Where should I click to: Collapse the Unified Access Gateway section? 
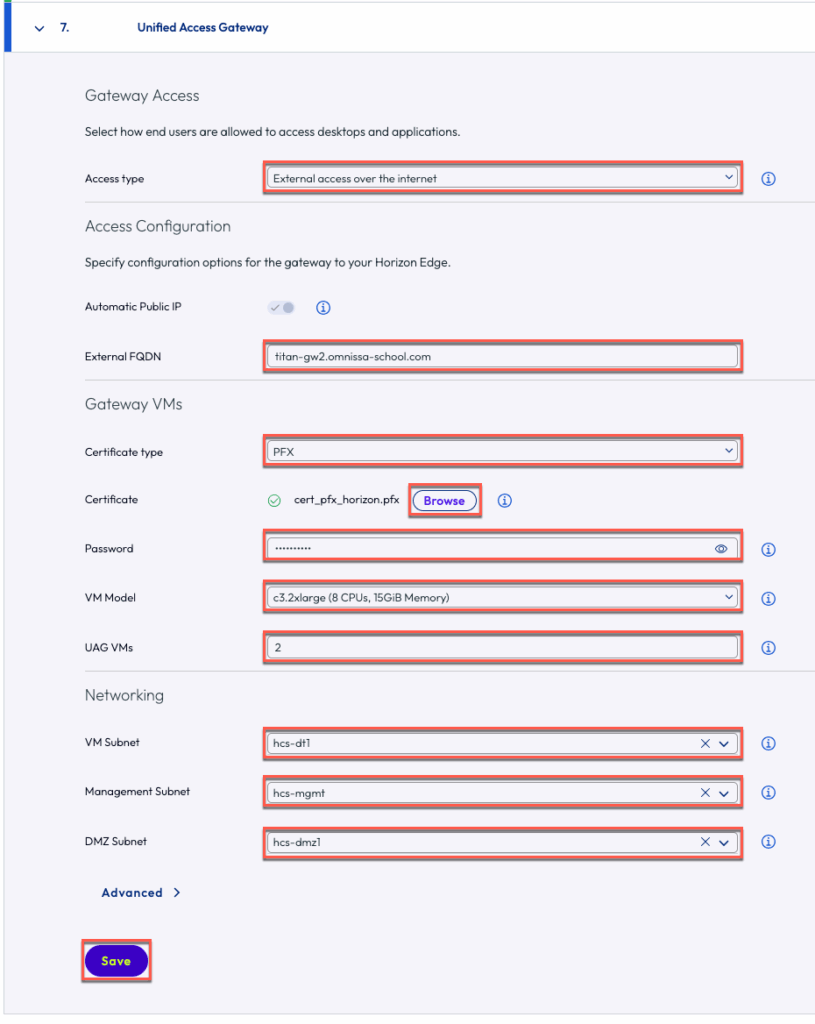(x=40, y=28)
